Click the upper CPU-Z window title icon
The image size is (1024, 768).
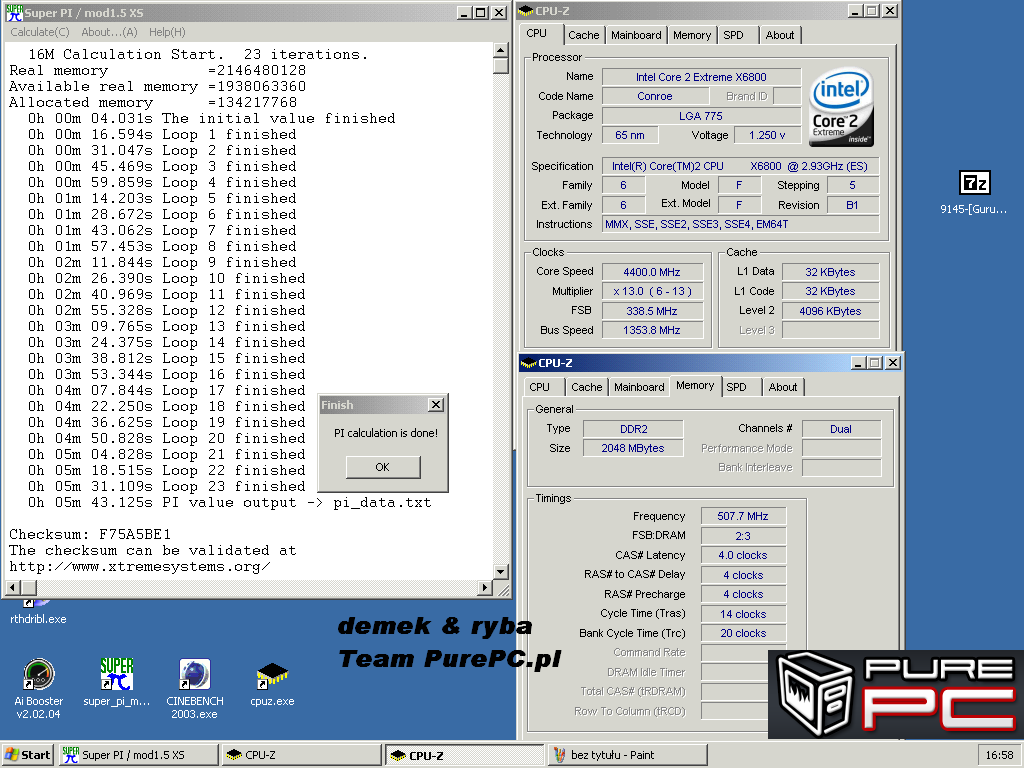click(x=526, y=11)
